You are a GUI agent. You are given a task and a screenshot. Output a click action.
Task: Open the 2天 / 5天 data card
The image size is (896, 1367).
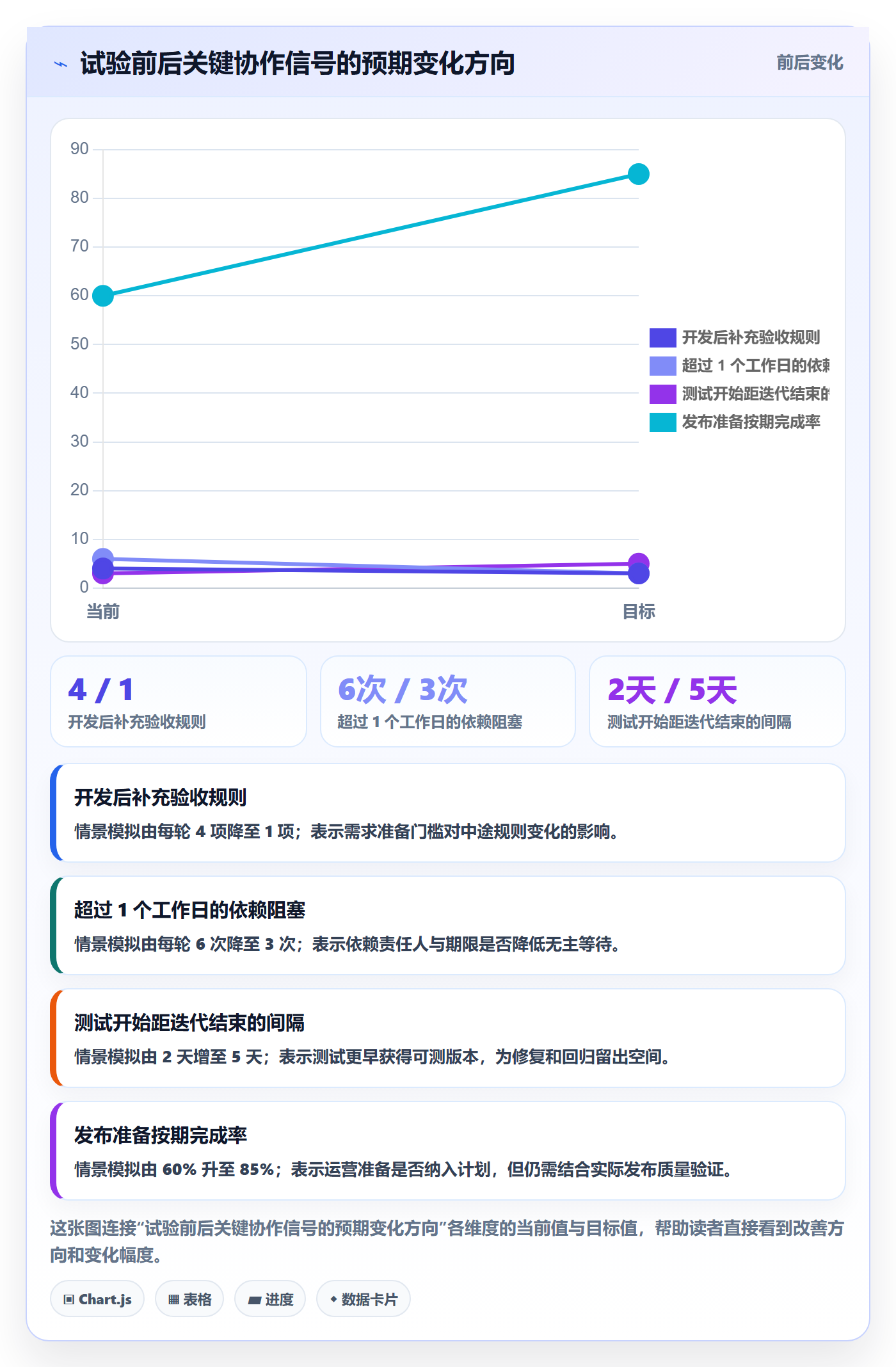click(717, 701)
